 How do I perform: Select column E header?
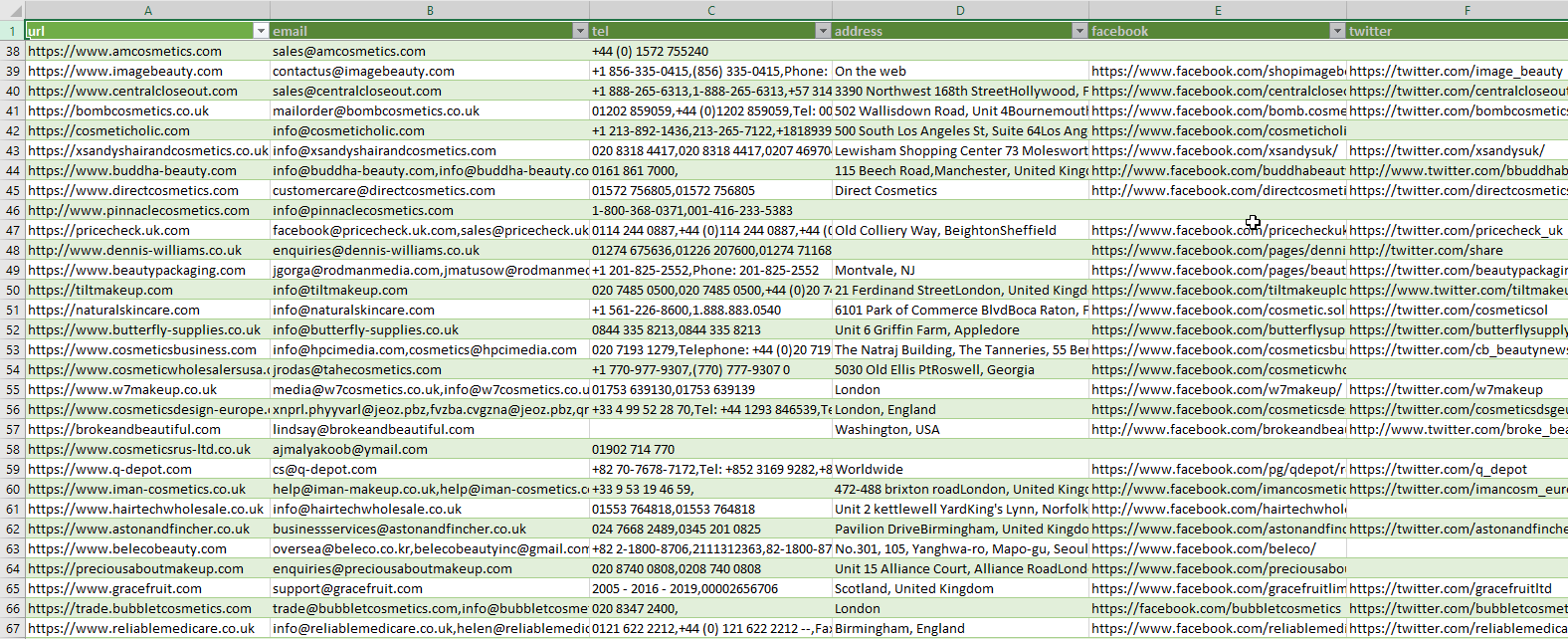(1218, 10)
